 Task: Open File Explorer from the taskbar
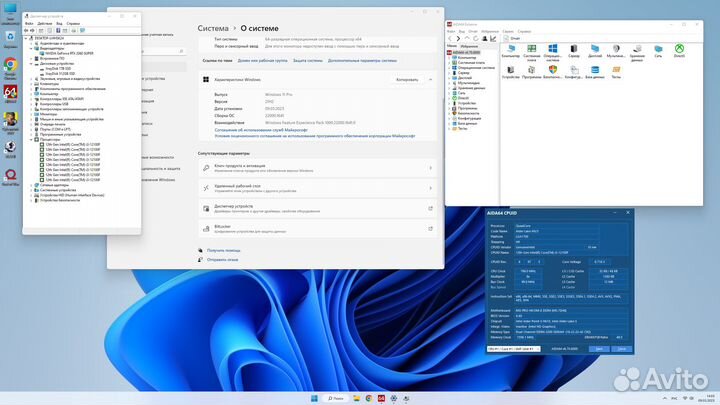(x=356, y=398)
